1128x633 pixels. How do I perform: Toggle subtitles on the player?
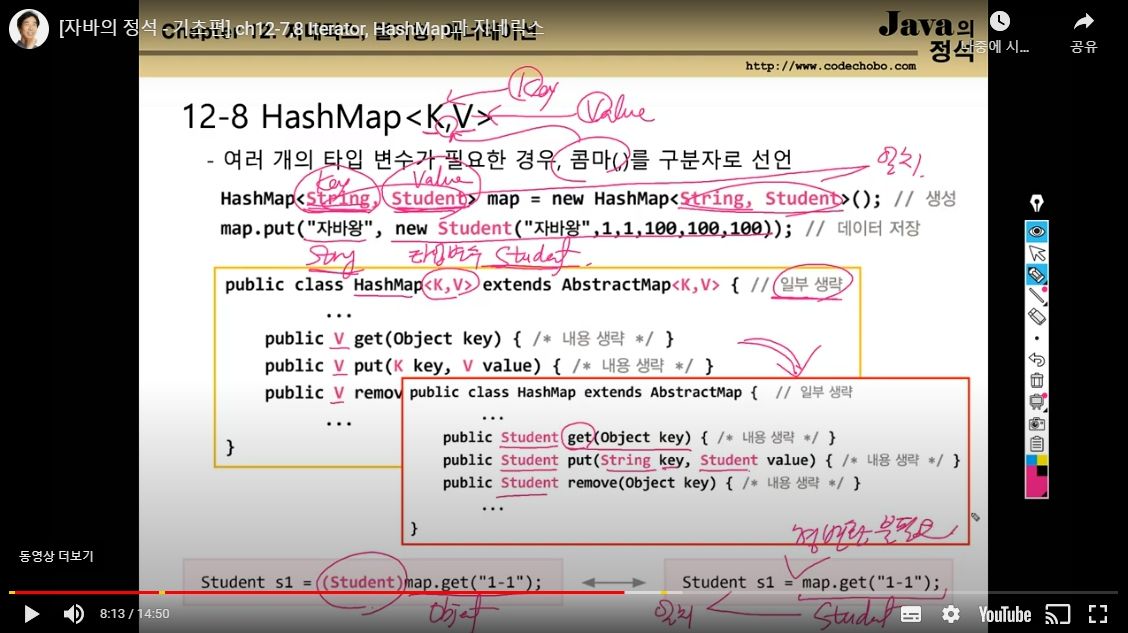click(911, 614)
